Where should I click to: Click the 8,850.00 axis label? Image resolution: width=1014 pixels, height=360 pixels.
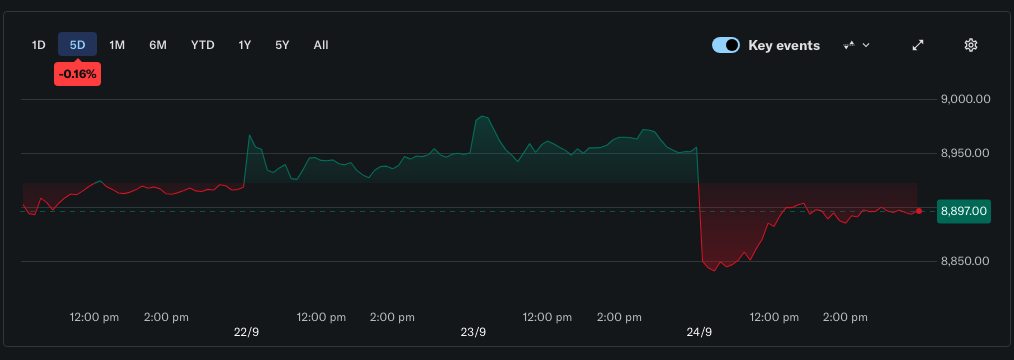tap(964, 261)
